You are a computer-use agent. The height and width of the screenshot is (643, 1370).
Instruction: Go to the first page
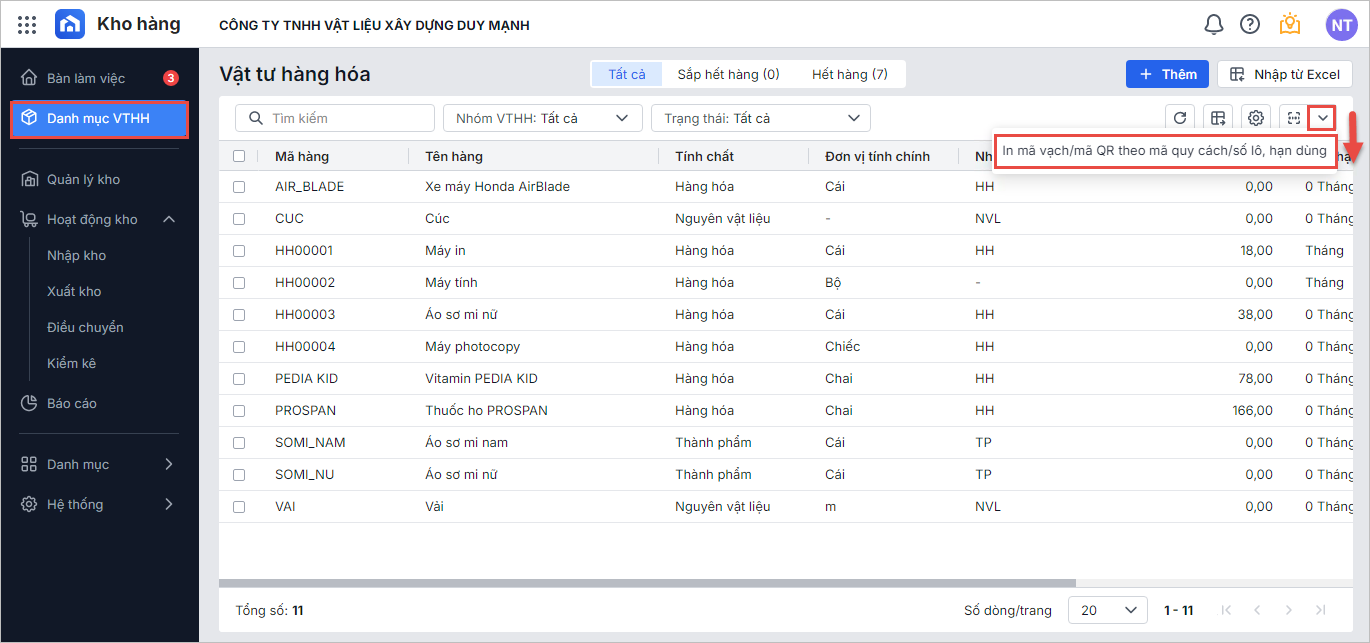coord(1226,610)
